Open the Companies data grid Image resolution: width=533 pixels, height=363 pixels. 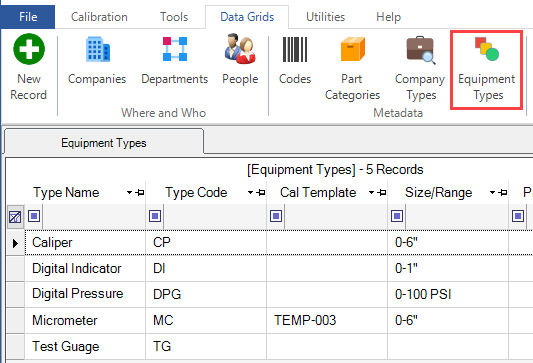tap(97, 60)
